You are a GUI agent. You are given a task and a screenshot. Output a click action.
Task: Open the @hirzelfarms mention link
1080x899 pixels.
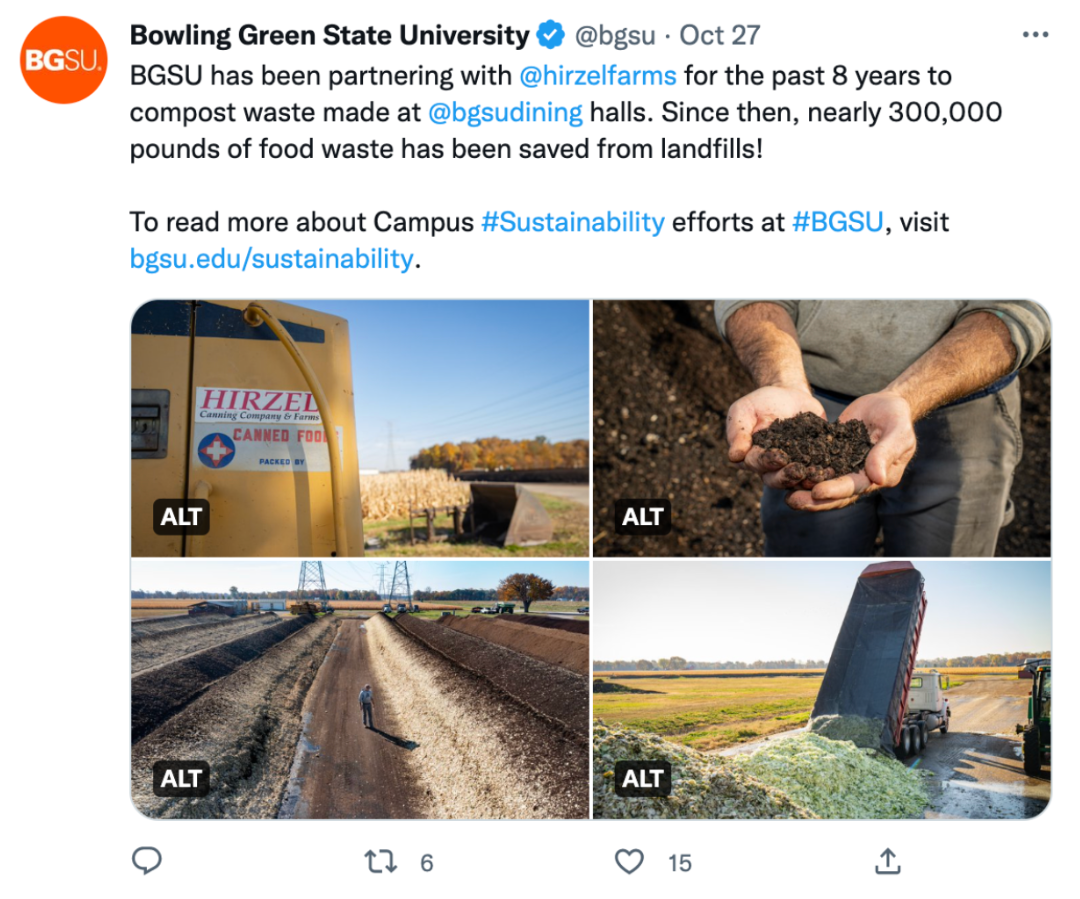(598, 75)
